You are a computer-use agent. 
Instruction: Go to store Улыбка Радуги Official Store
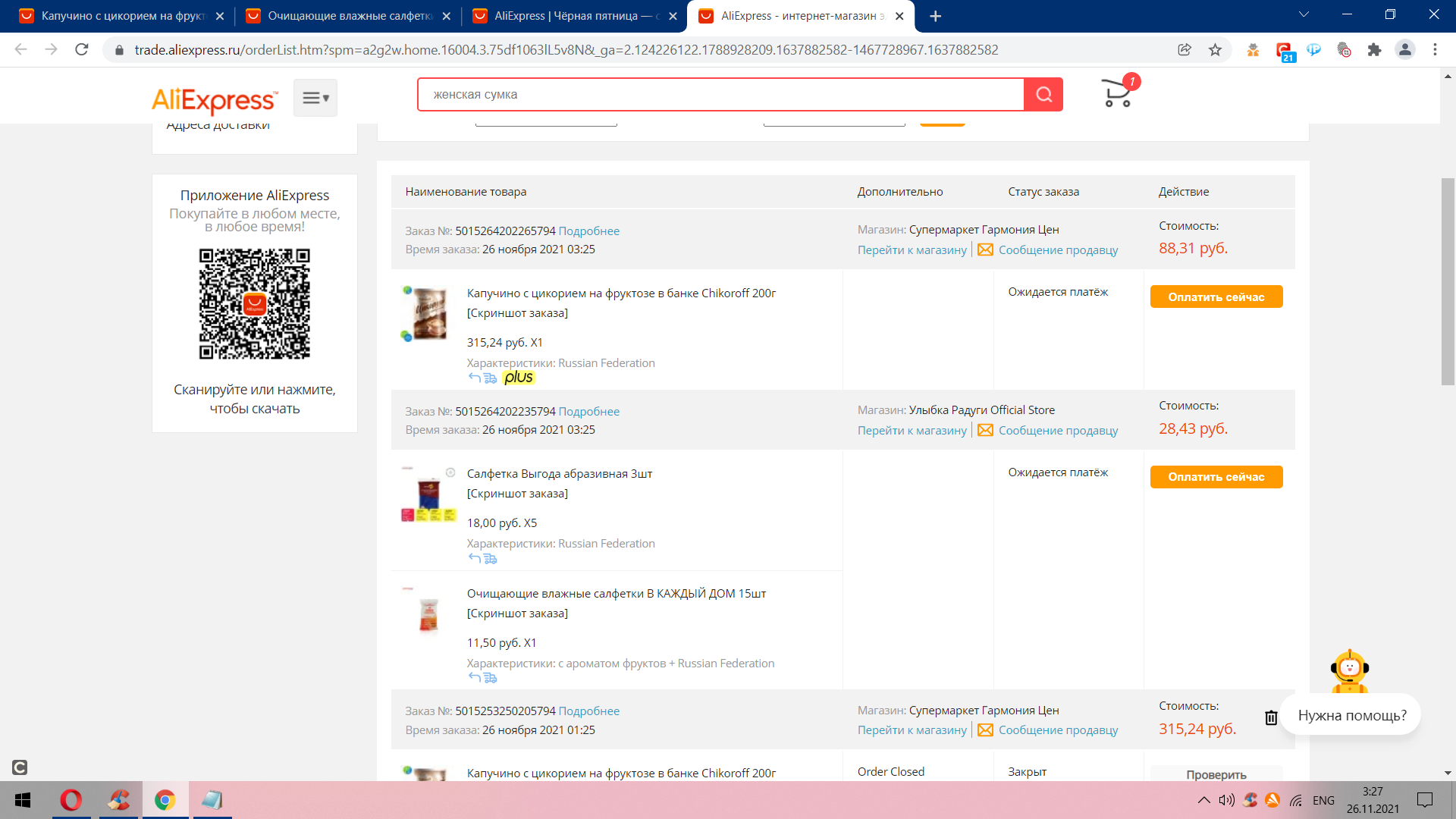click(x=912, y=431)
